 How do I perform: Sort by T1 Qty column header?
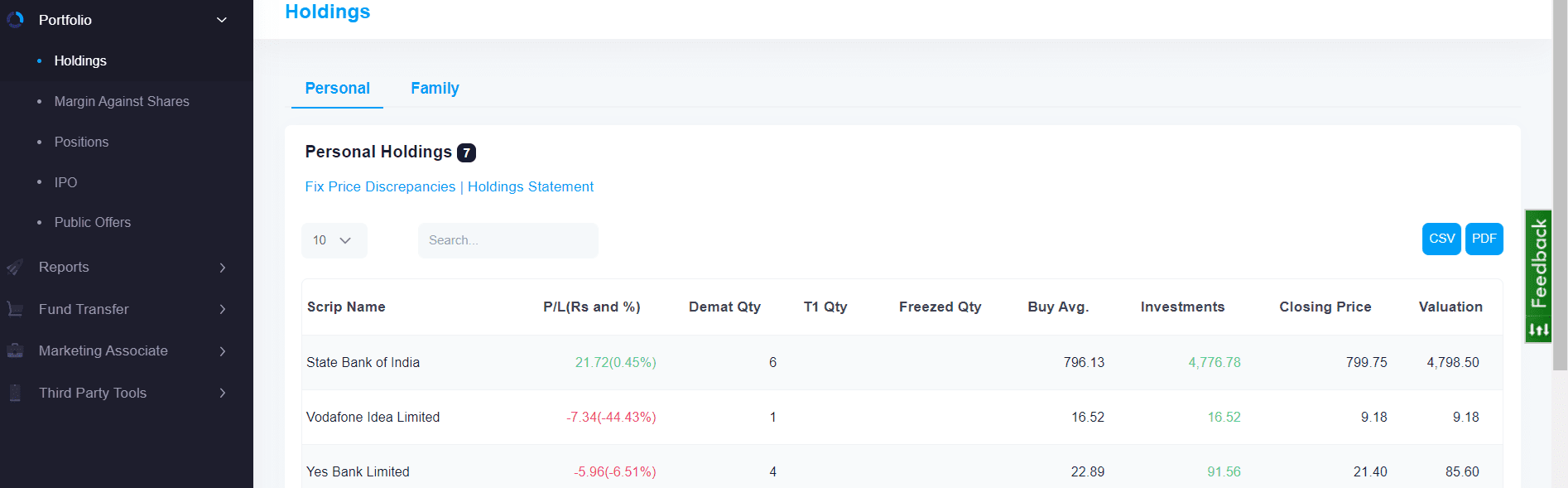pyautogui.click(x=825, y=307)
